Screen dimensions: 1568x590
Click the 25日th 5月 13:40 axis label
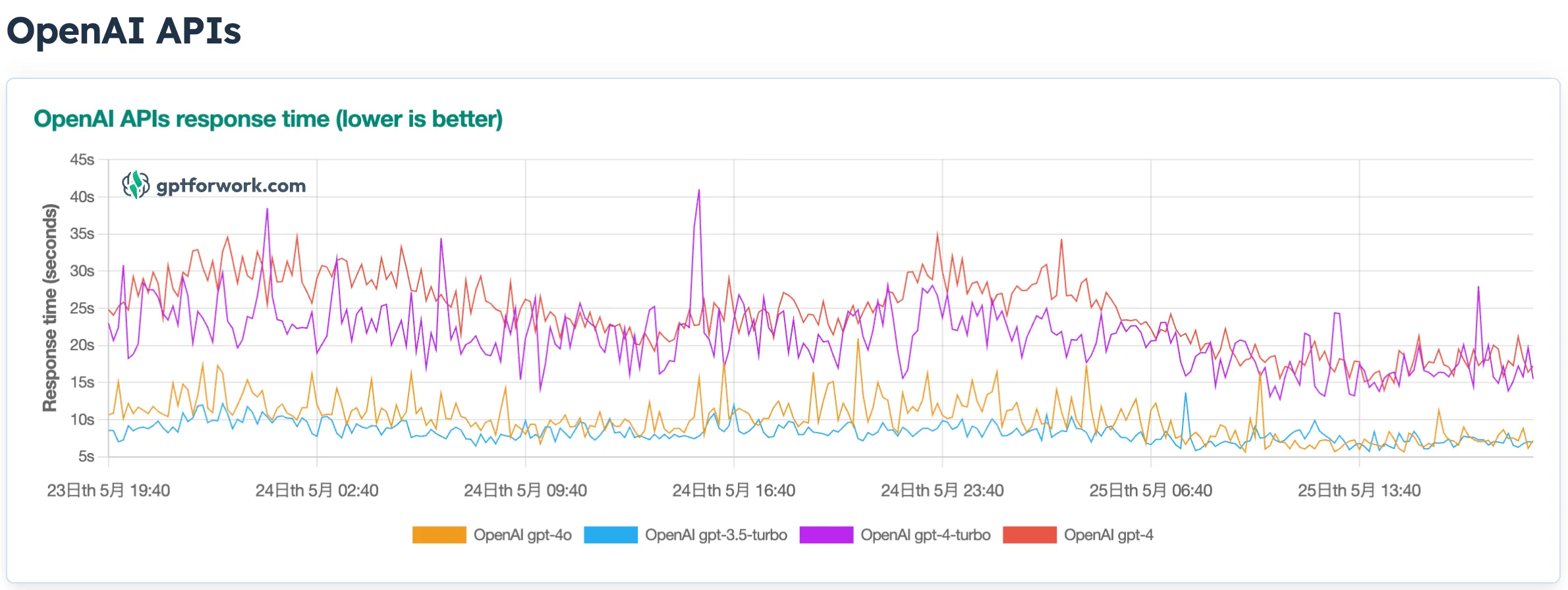1359,491
